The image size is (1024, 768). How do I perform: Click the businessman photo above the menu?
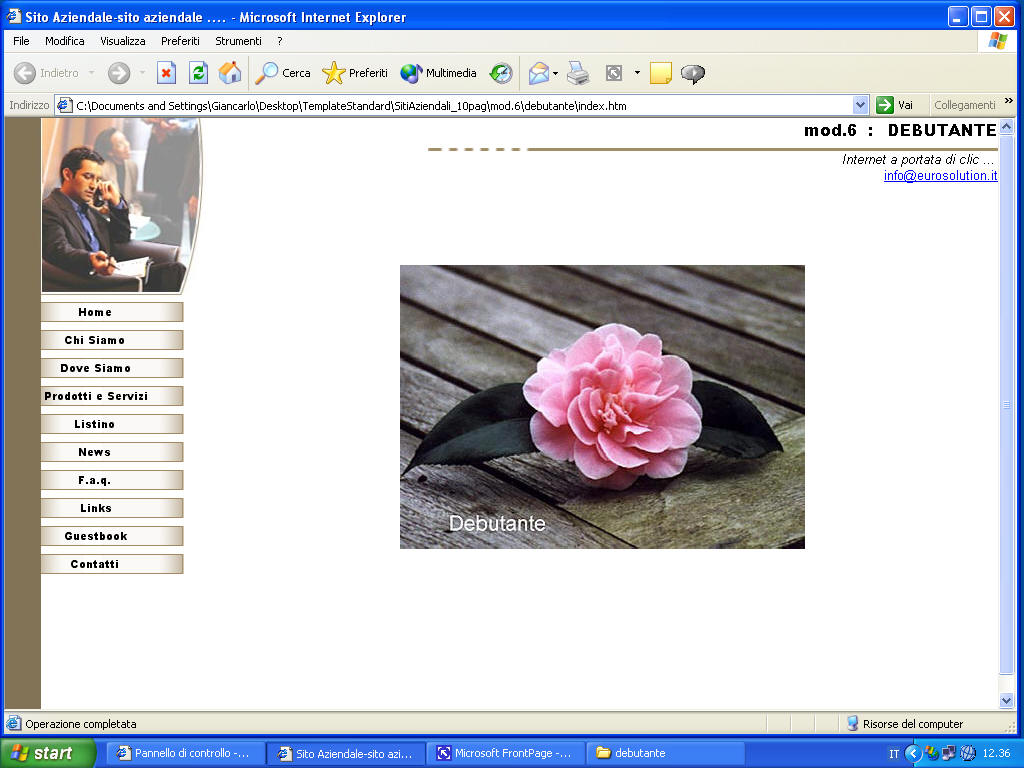coord(121,205)
